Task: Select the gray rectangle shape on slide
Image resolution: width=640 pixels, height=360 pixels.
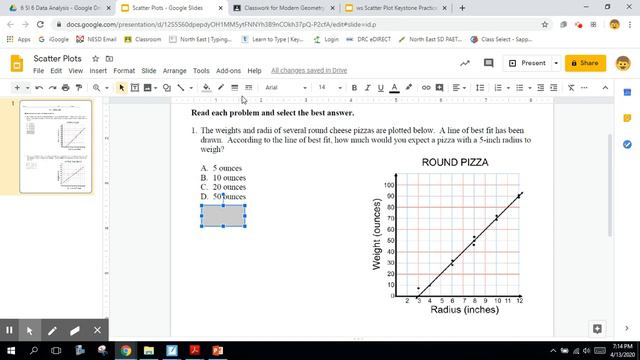Action: coord(223,216)
